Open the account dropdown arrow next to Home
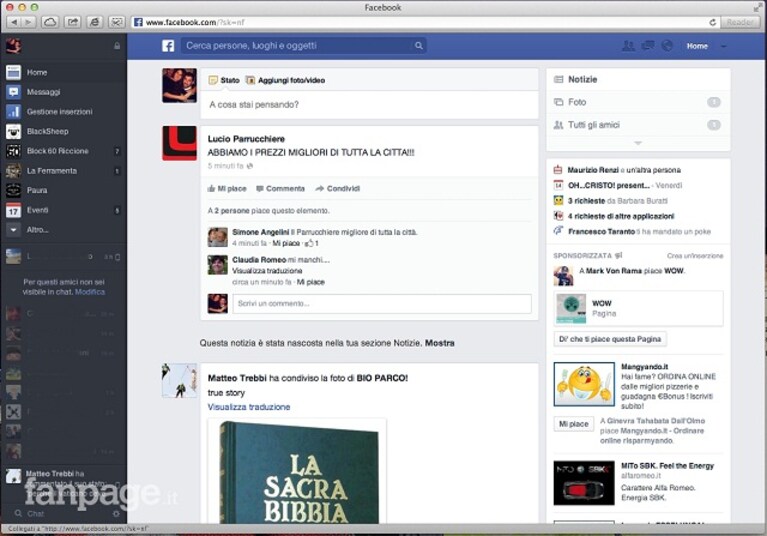The height and width of the screenshot is (536, 767). (723, 46)
